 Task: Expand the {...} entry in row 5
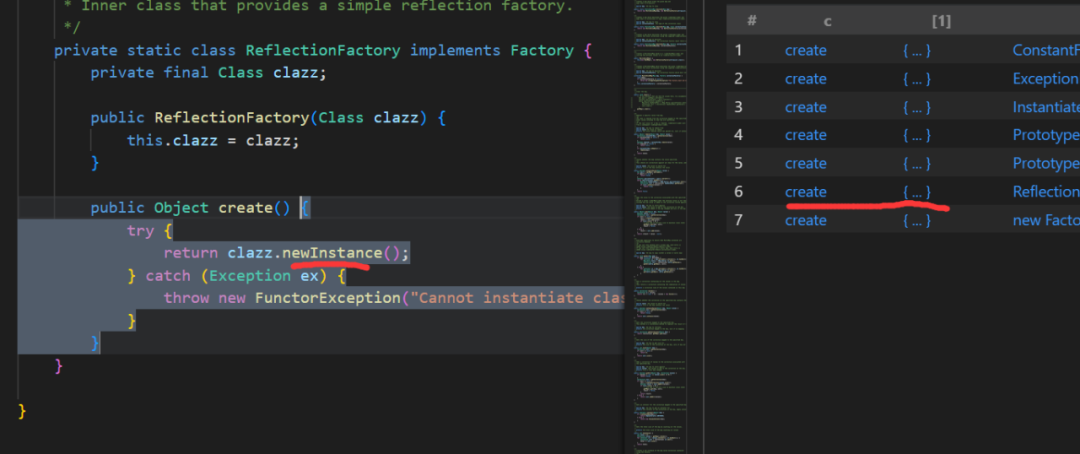pyautogui.click(x=917, y=163)
